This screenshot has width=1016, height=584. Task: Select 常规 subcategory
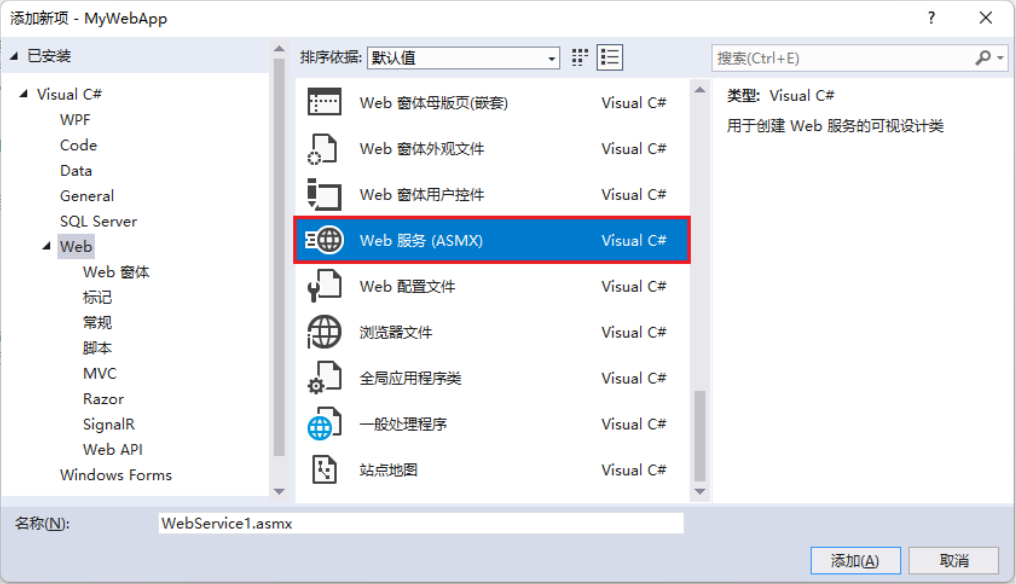(97, 323)
